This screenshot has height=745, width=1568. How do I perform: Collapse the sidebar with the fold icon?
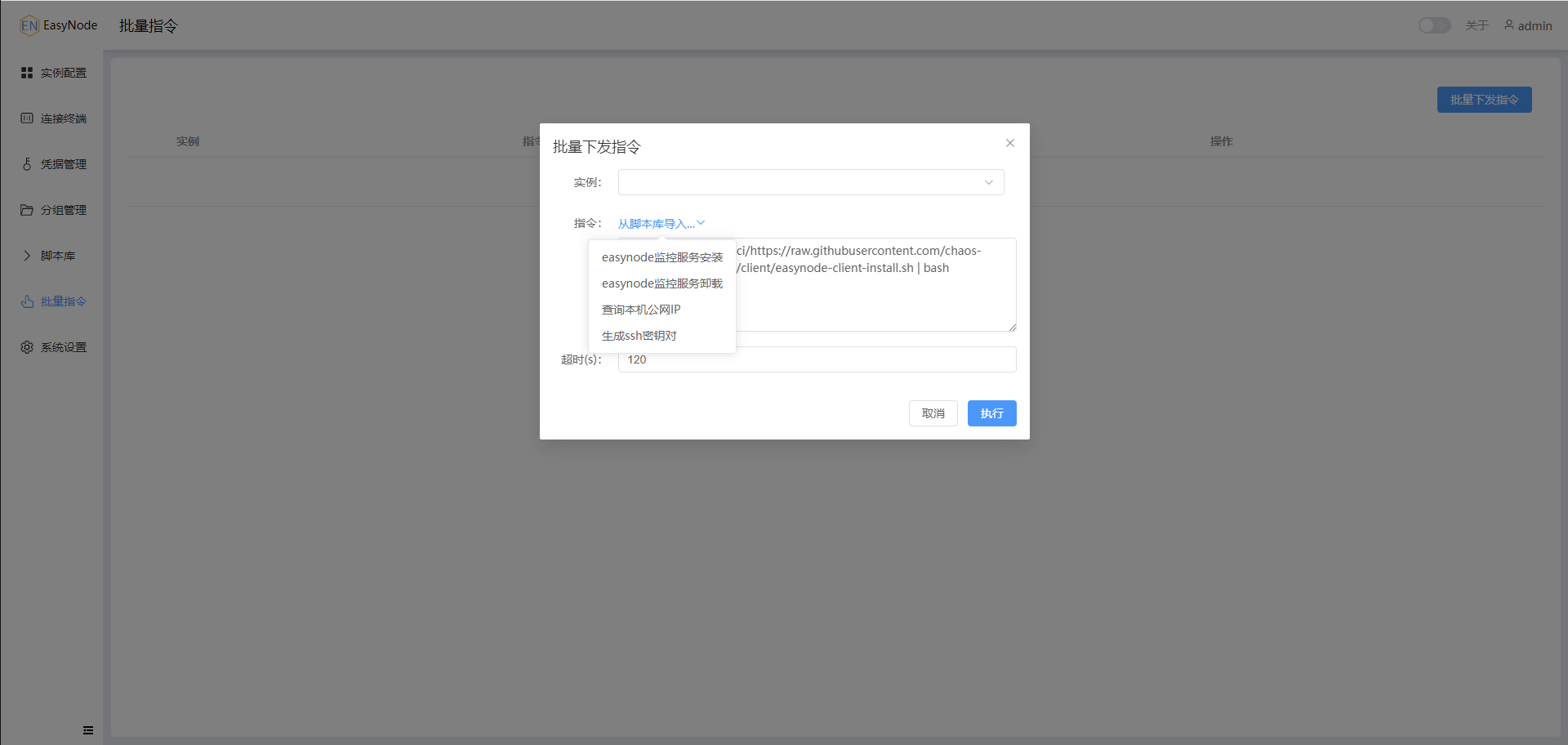tap(88, 730)
